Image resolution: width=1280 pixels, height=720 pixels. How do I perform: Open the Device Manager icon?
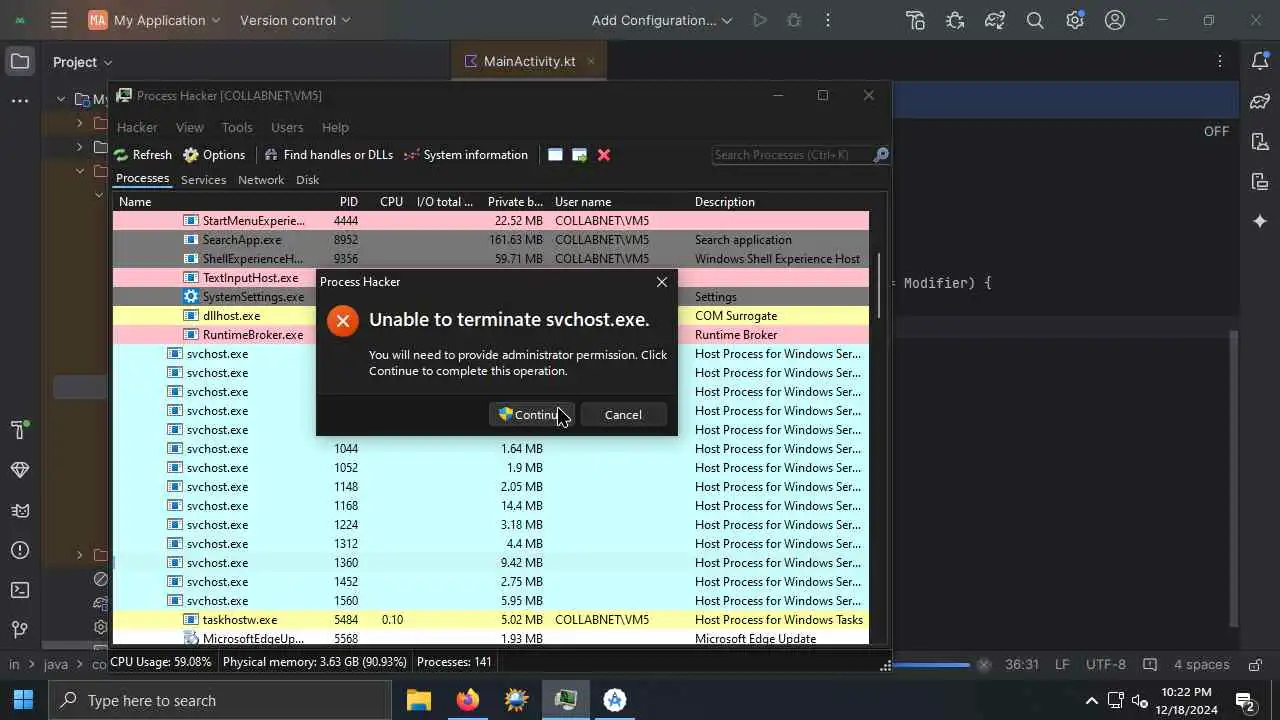coord(1260,142)
